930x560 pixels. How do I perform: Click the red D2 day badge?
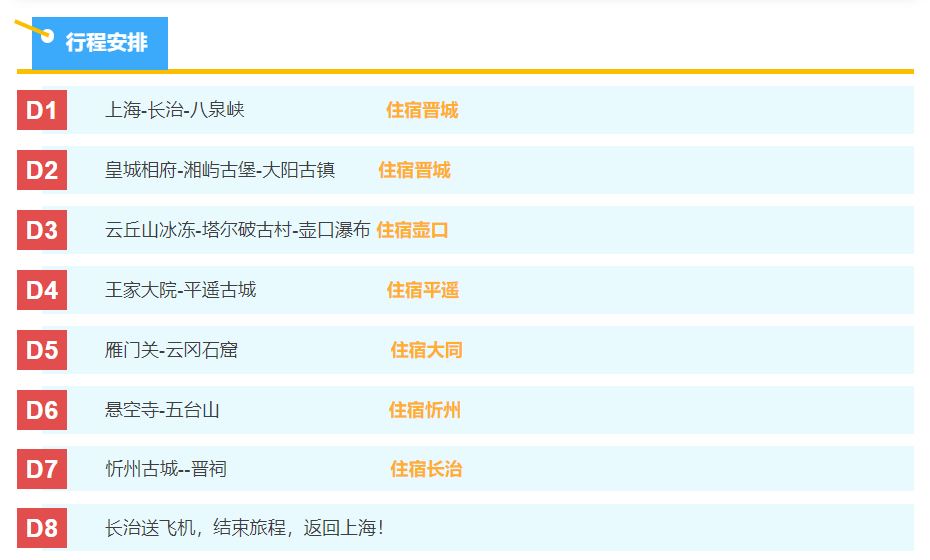tap(42, 170)
